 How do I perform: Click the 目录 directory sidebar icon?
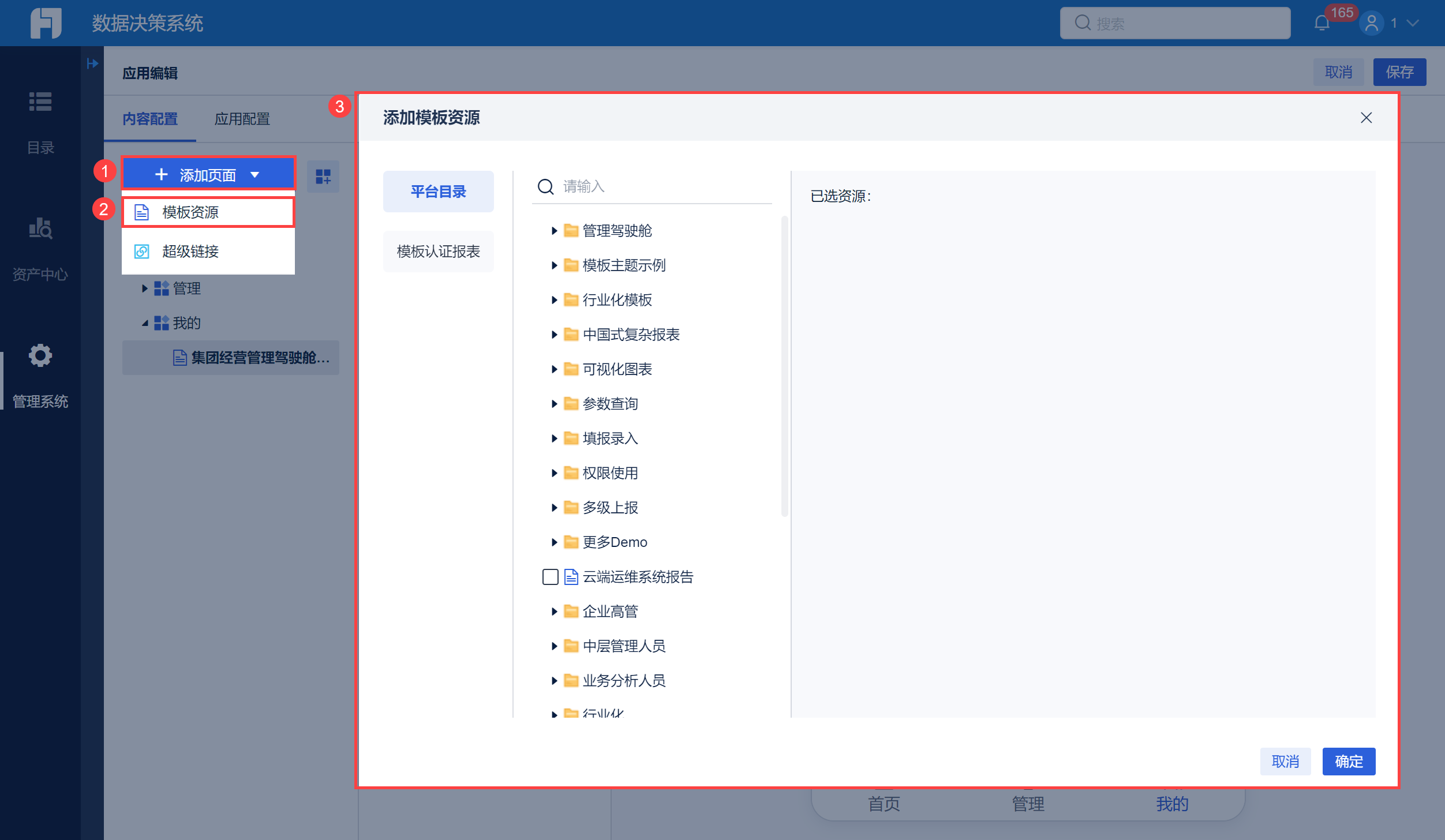pos(40,102)
